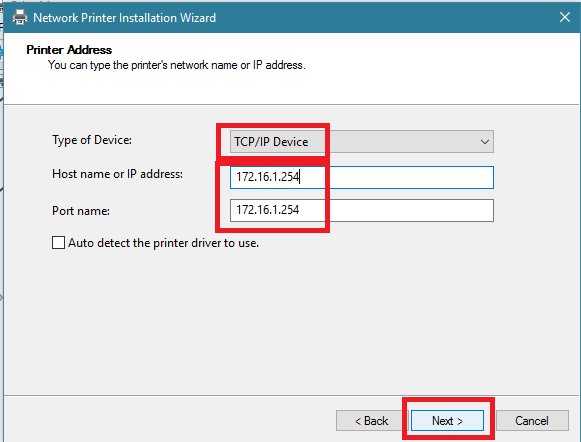Viewport: 581px width, 442px height.
Task: Click the 'Auto detect the printer driver to use' label
Action: pos(163,243)
